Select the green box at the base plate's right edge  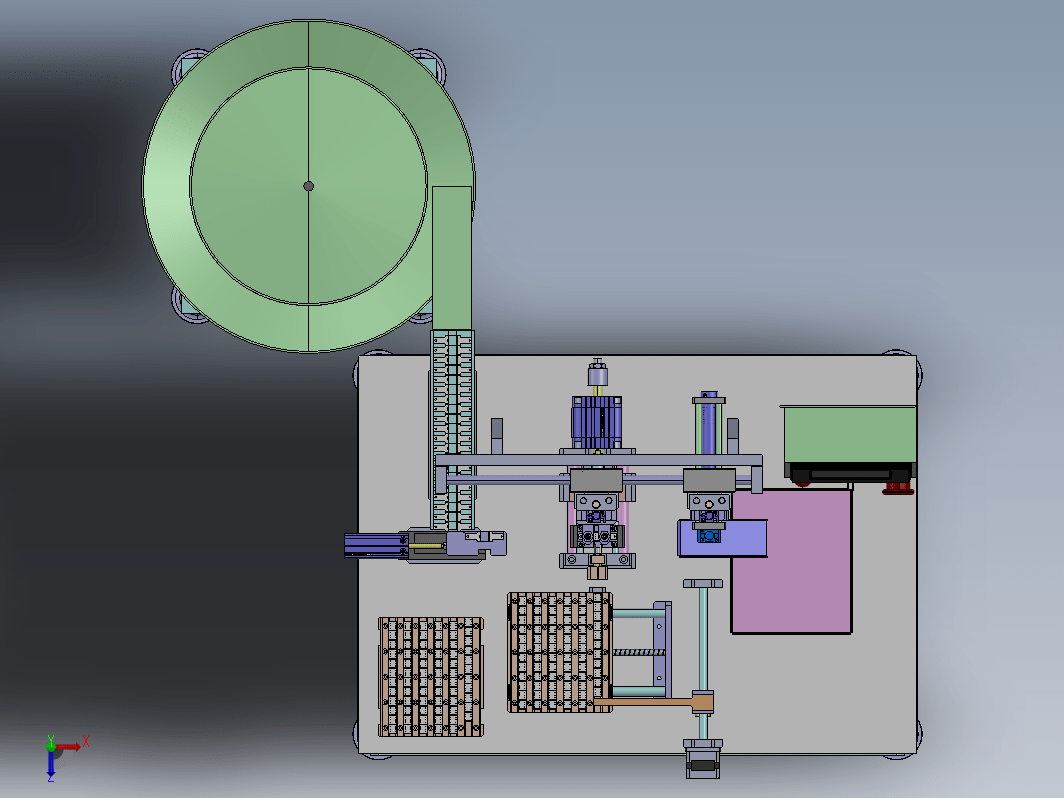click(x=849, y=434)
